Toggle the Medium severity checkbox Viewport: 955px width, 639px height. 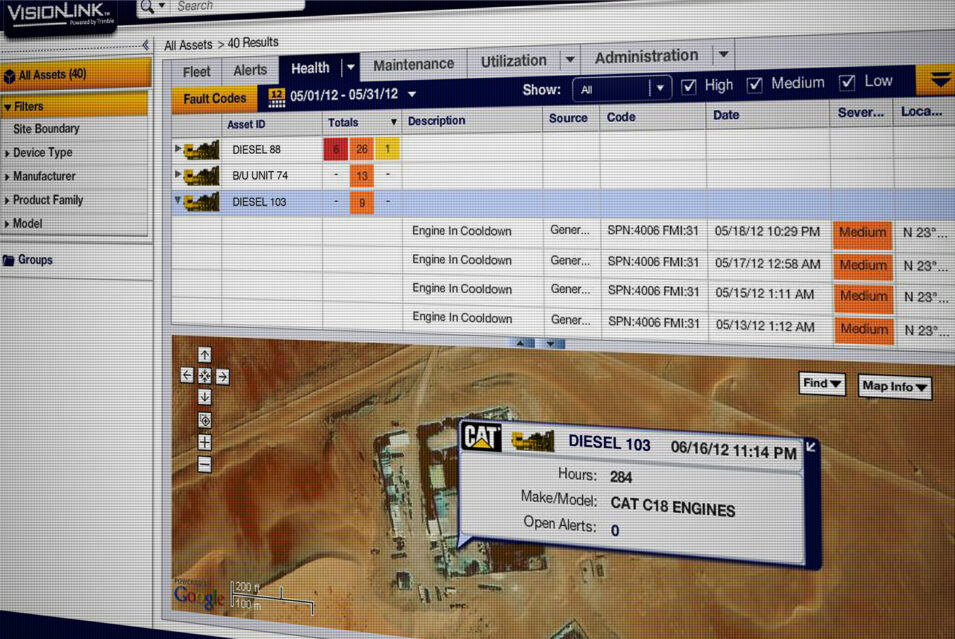click(x=755, y=85)
